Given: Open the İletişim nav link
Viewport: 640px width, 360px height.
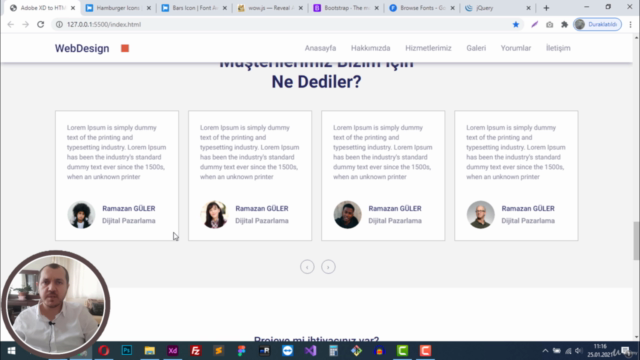Looking at the screenshot, I should [558, 48].
